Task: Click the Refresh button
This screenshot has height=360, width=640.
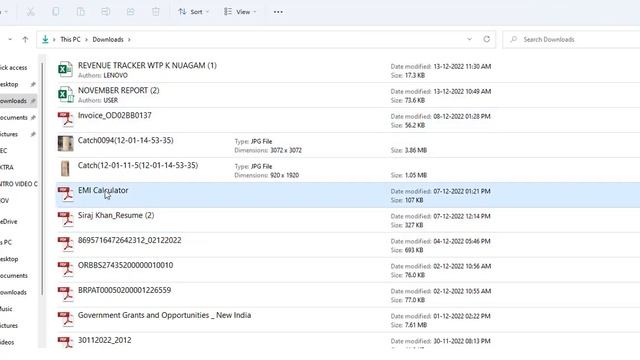Action: point(487,40)
